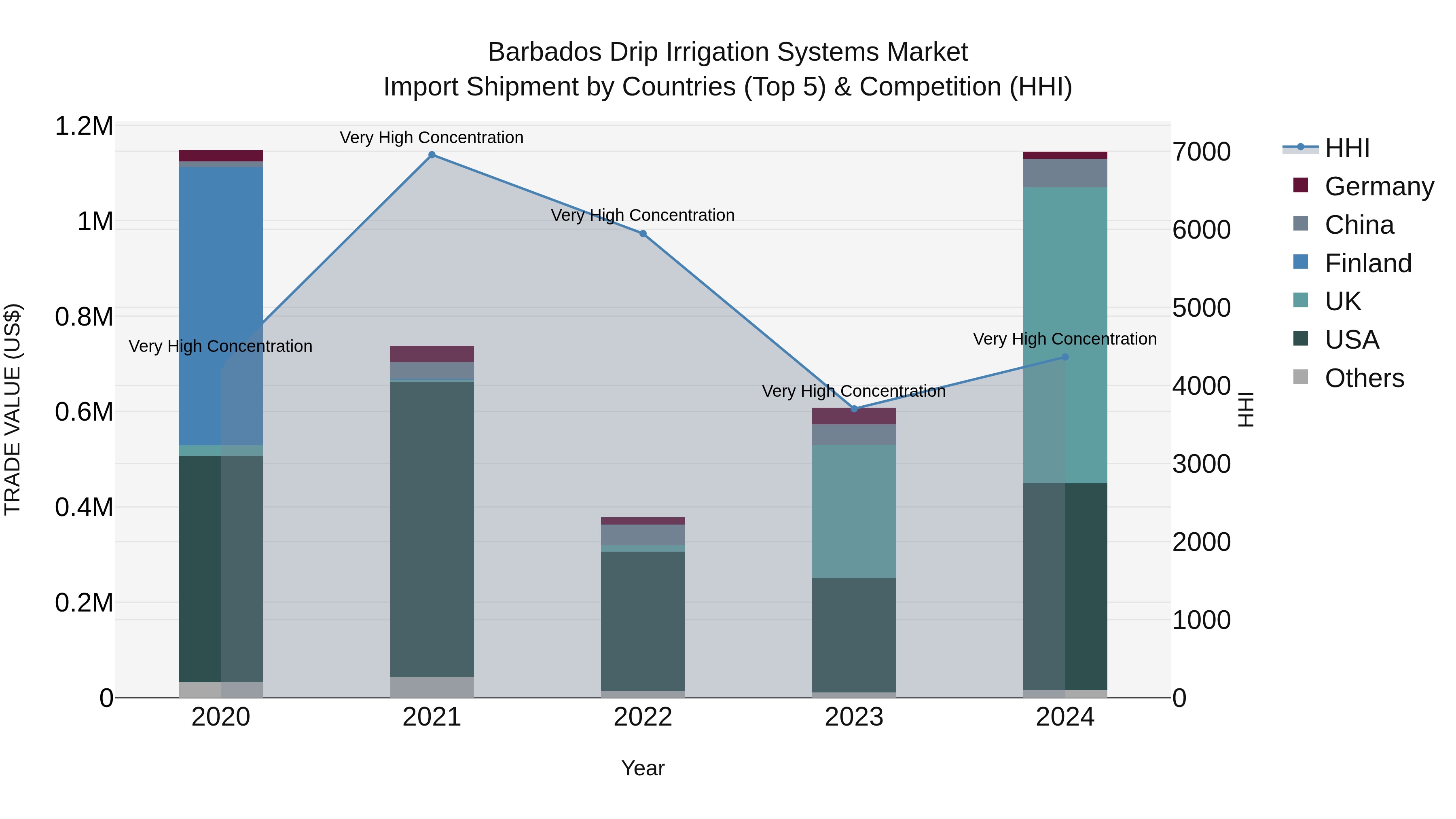Click the 'TRADE VALUE (US$)' axis title
The image size is (1456, 819).
13,410
